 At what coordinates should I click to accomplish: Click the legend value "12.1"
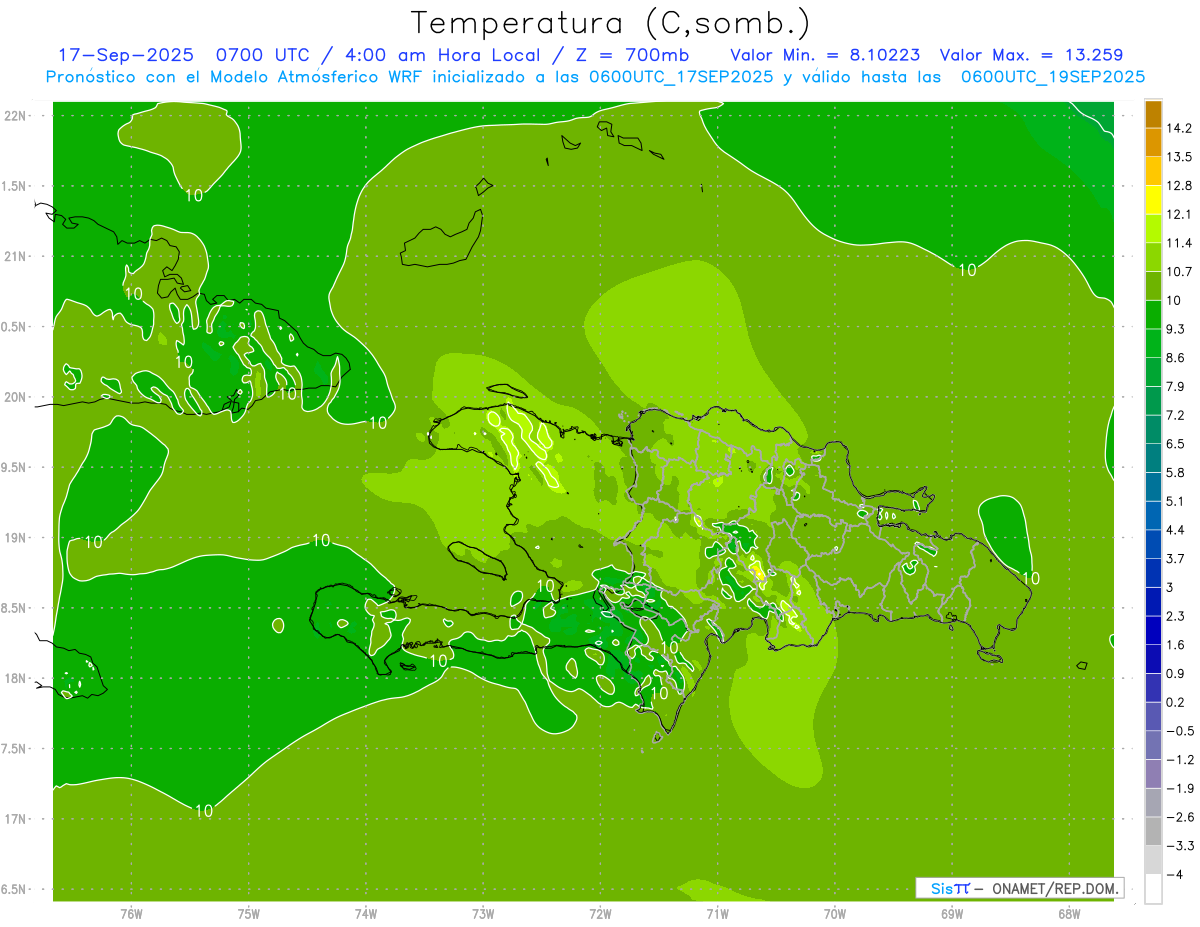(1180, 214)
